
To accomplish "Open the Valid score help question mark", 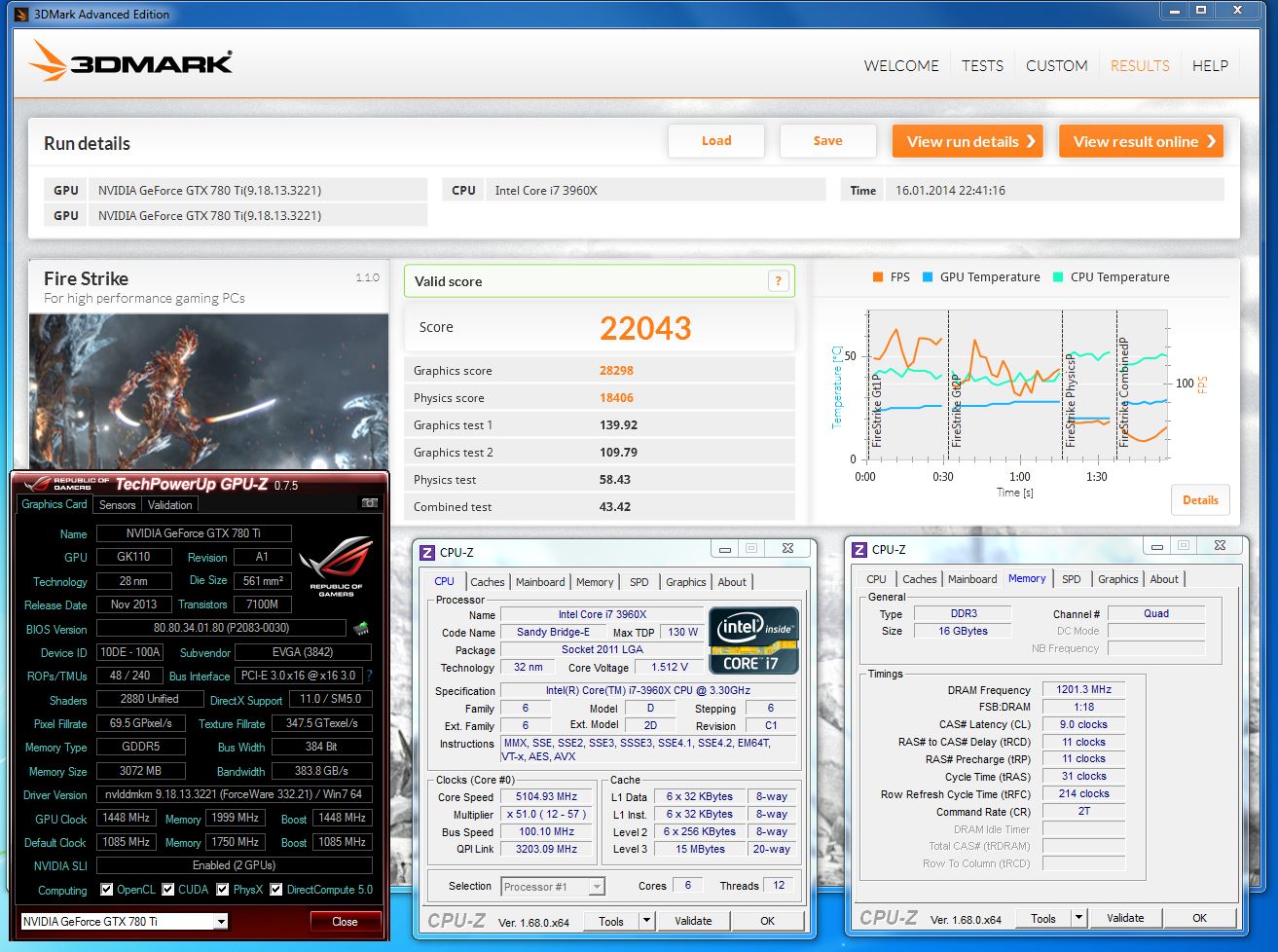I will click(778, 281).
